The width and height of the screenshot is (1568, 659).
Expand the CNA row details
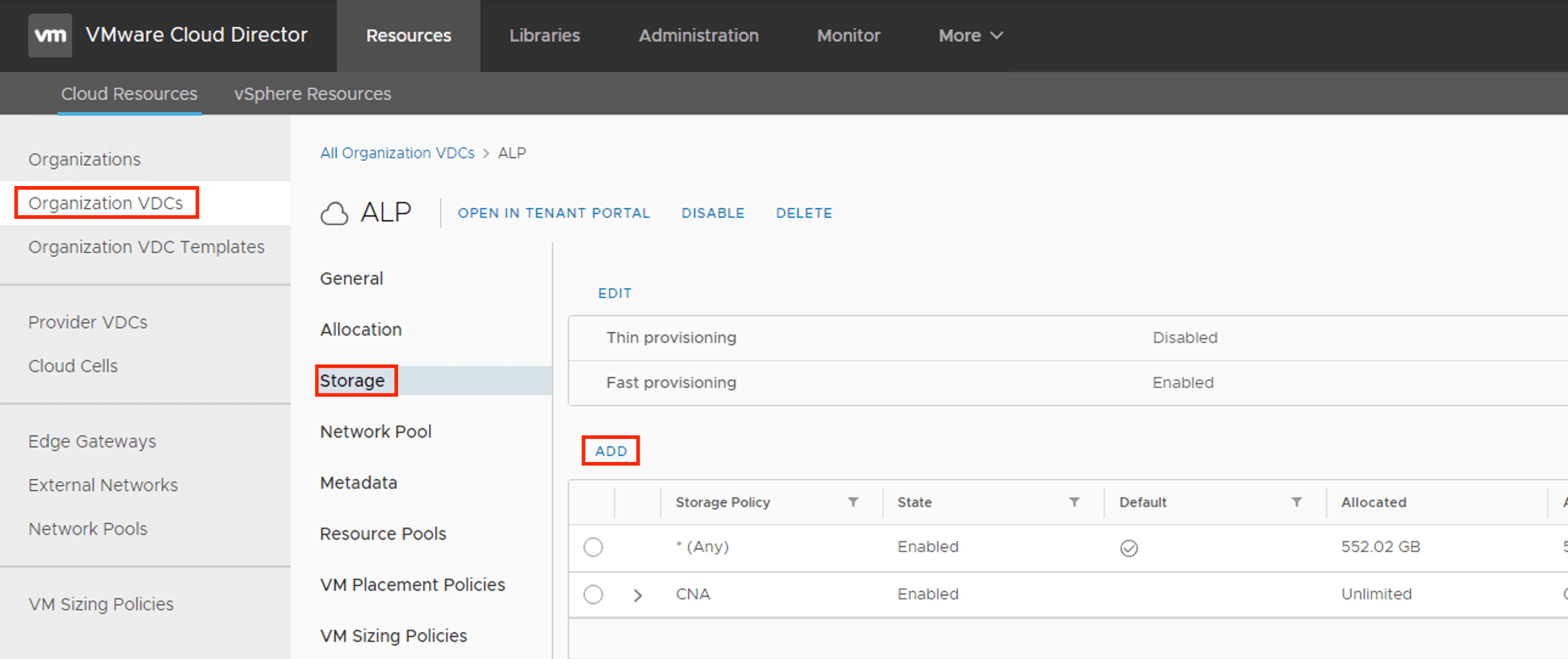pyautogui.click(x=638, y=595)
